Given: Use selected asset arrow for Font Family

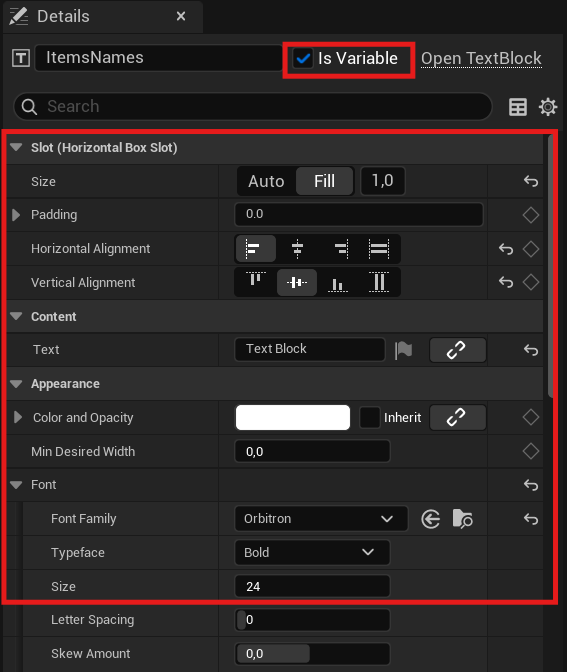Looking at the screenshot, I should pos(430,519).
